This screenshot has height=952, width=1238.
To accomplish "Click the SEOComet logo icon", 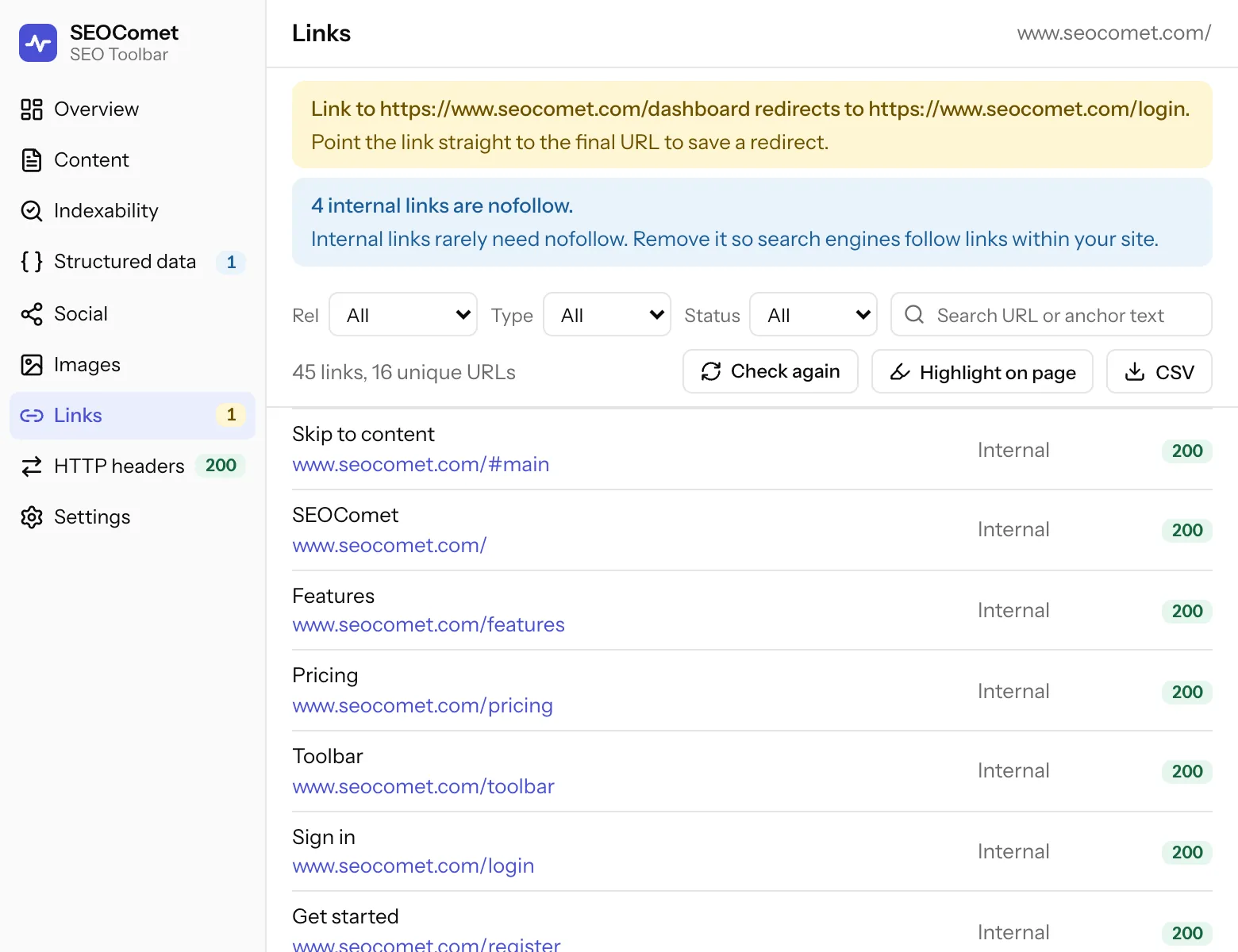I will (38, 43).
